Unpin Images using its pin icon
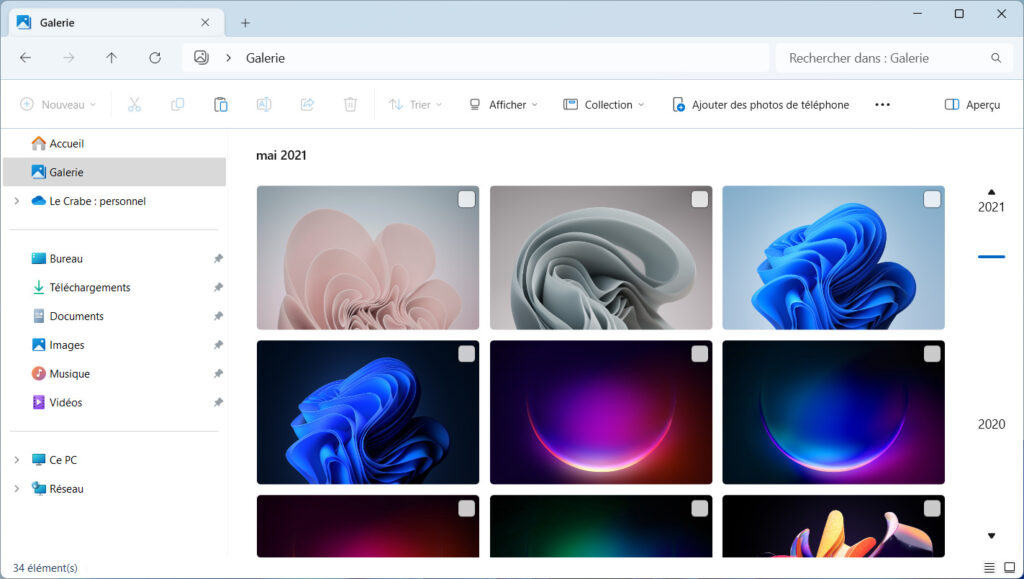1024x579 pixels. click(x=218, y=345)
